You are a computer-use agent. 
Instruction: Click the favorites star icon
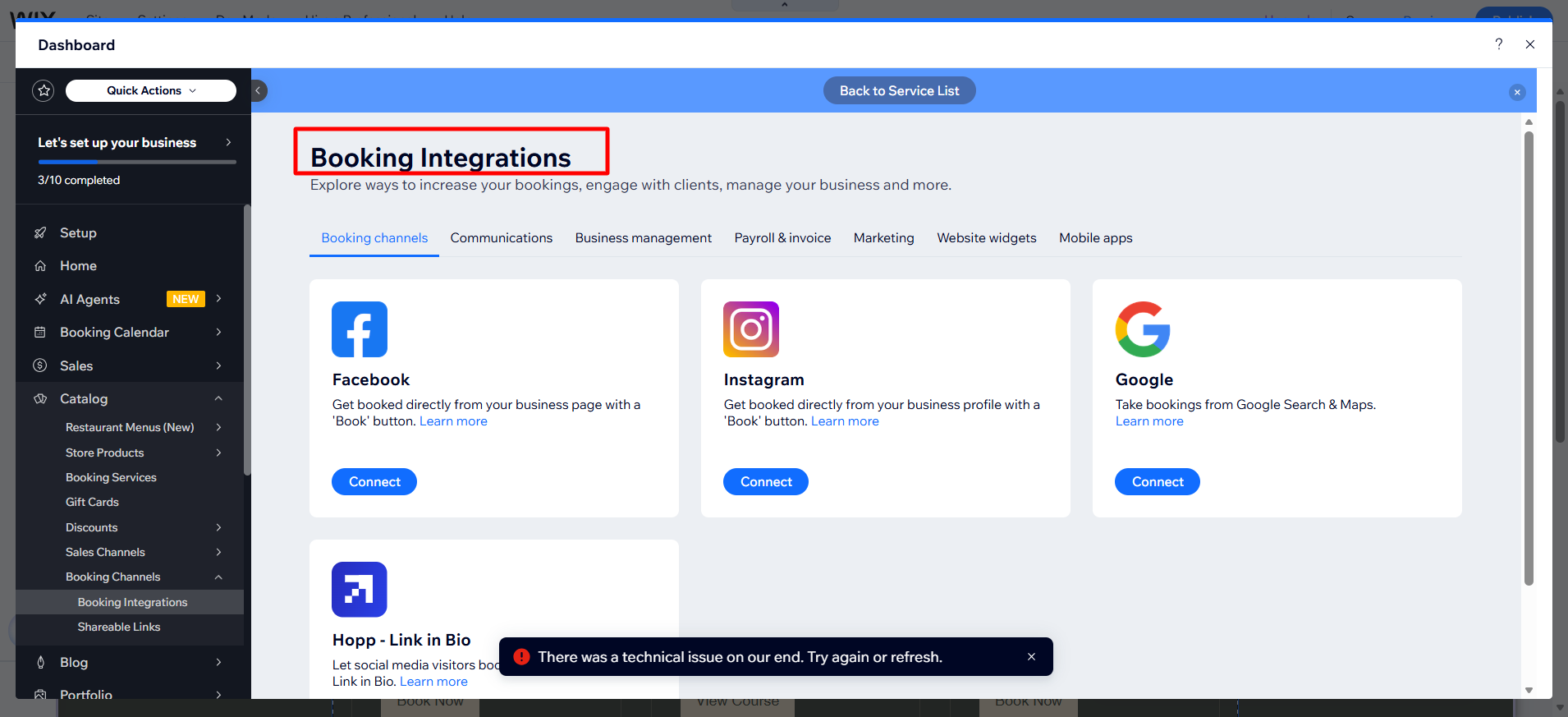click(44, 90)
